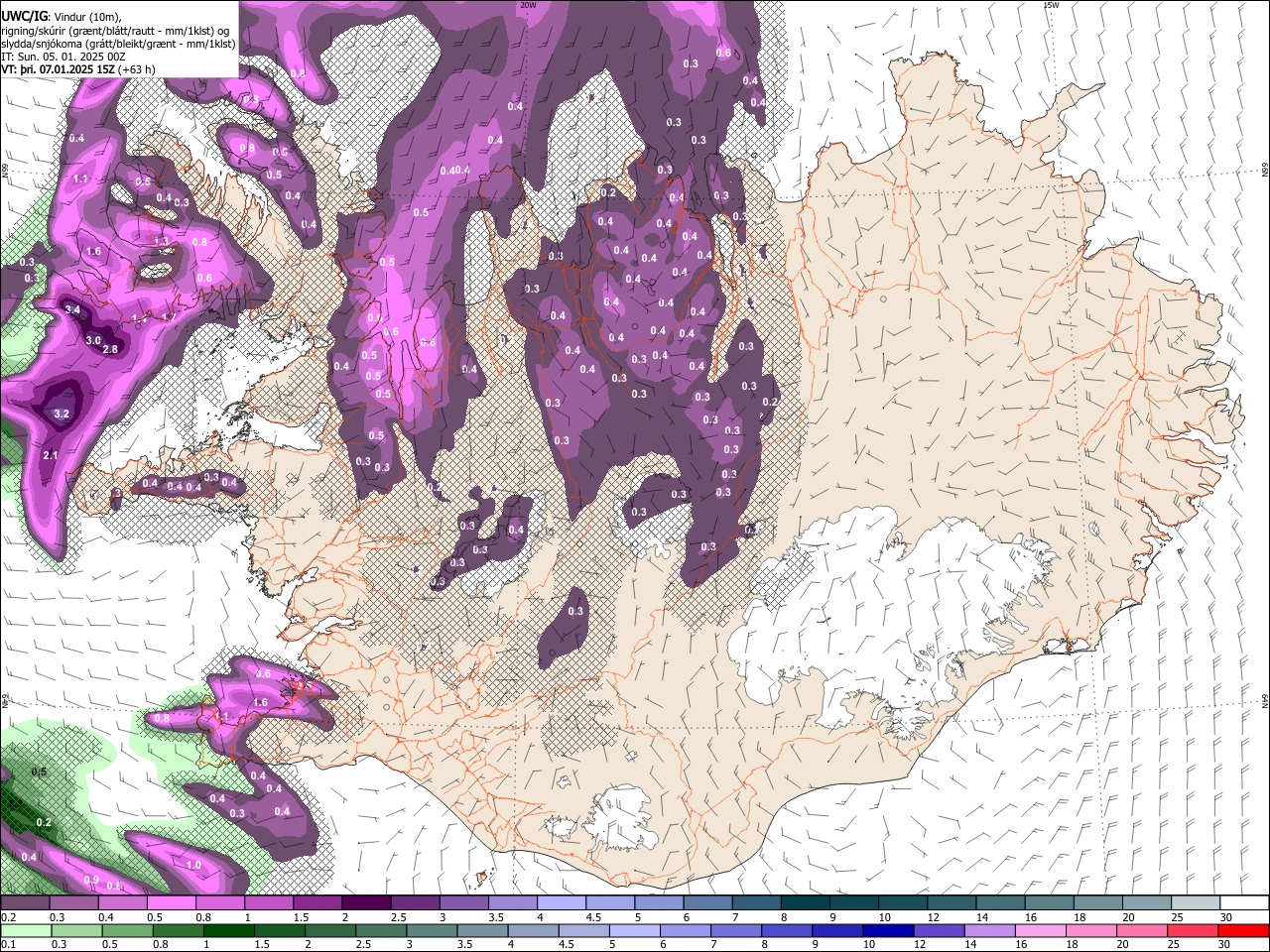Select the 'IT: Sun. 05. 01. 2025 00Z' line
Viewport: 1270px width, 952px height.
tap(63, 57)
